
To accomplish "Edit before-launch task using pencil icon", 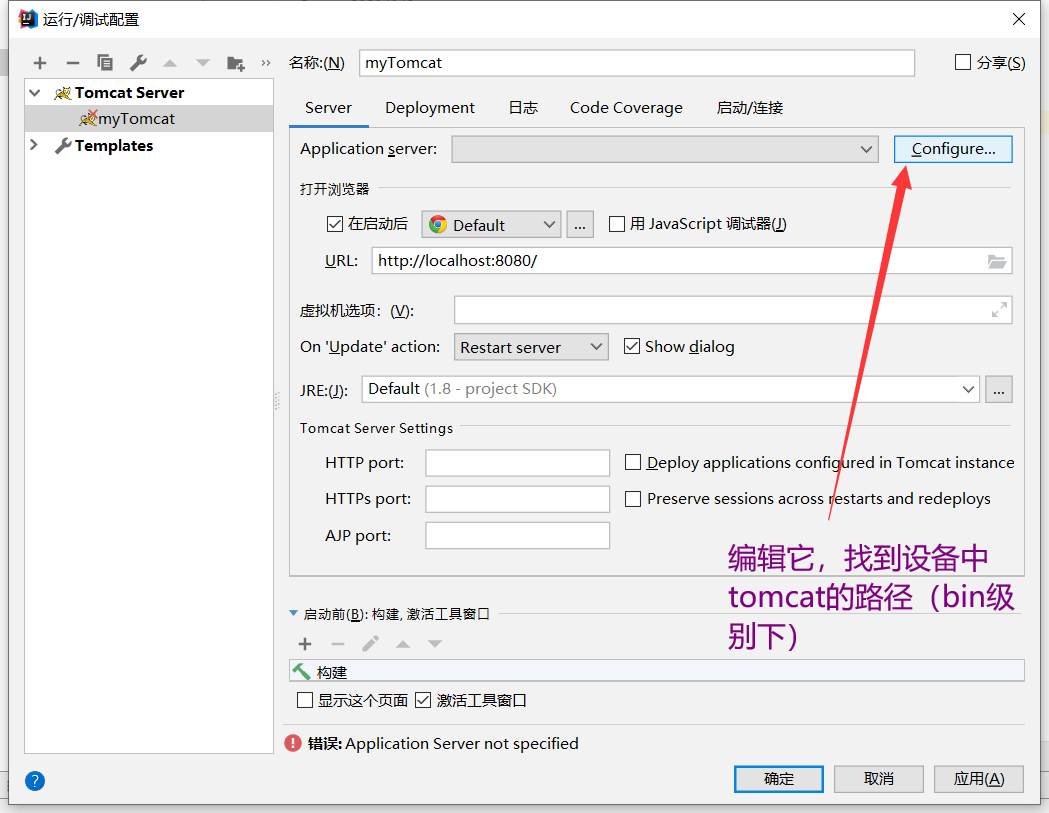I will [x=371, y=644].
